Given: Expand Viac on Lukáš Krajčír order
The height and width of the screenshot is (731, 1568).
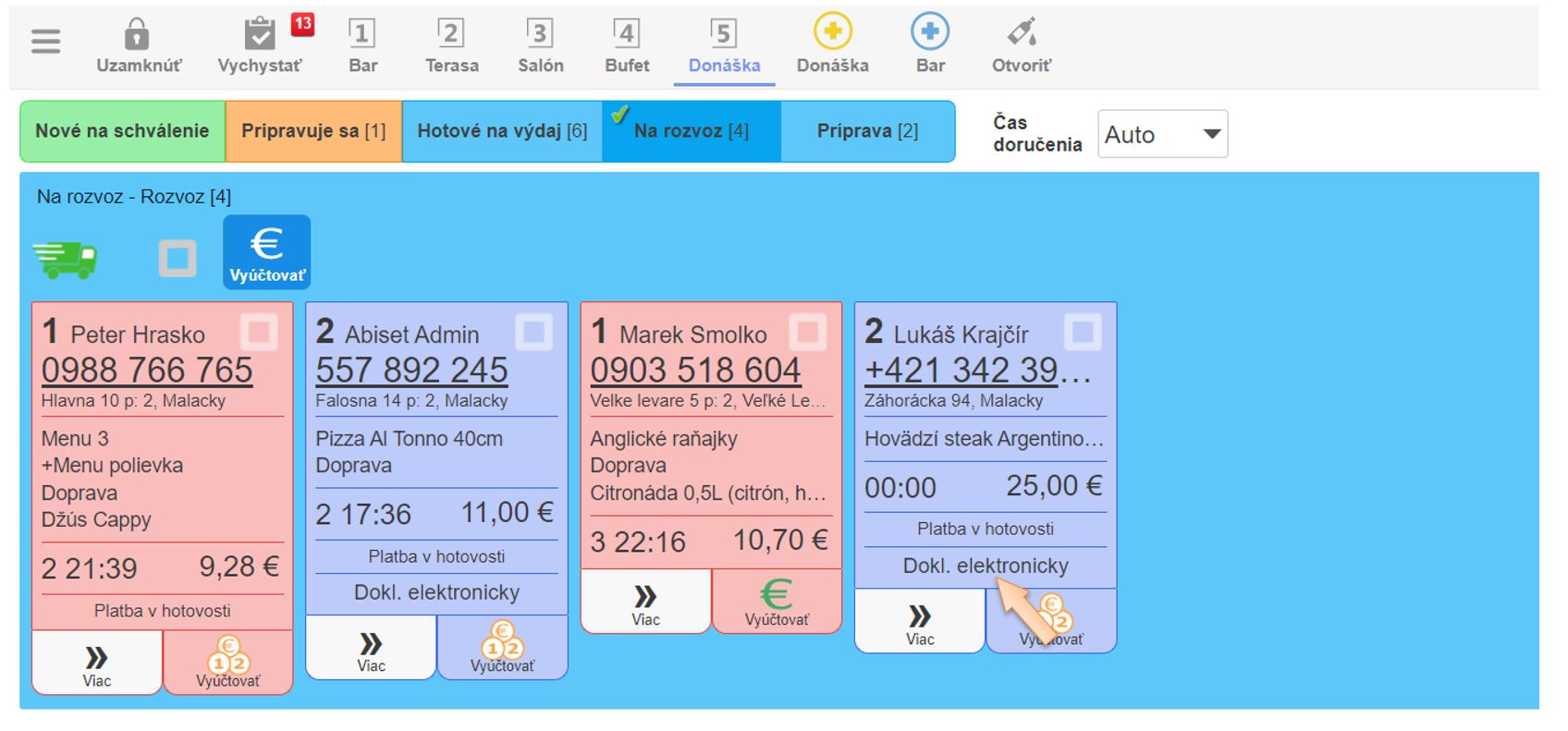Looking at the screenshot, I should click(920, 621).
